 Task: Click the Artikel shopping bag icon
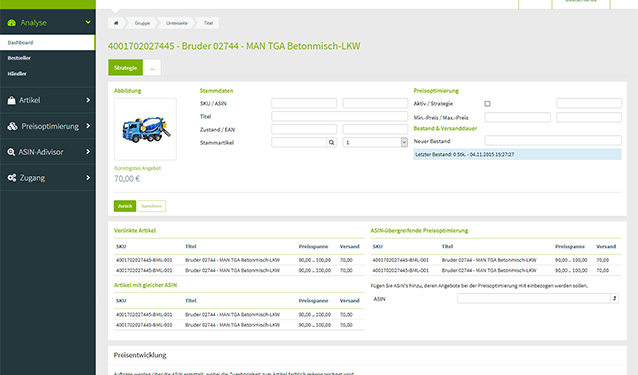pos(11,100)
